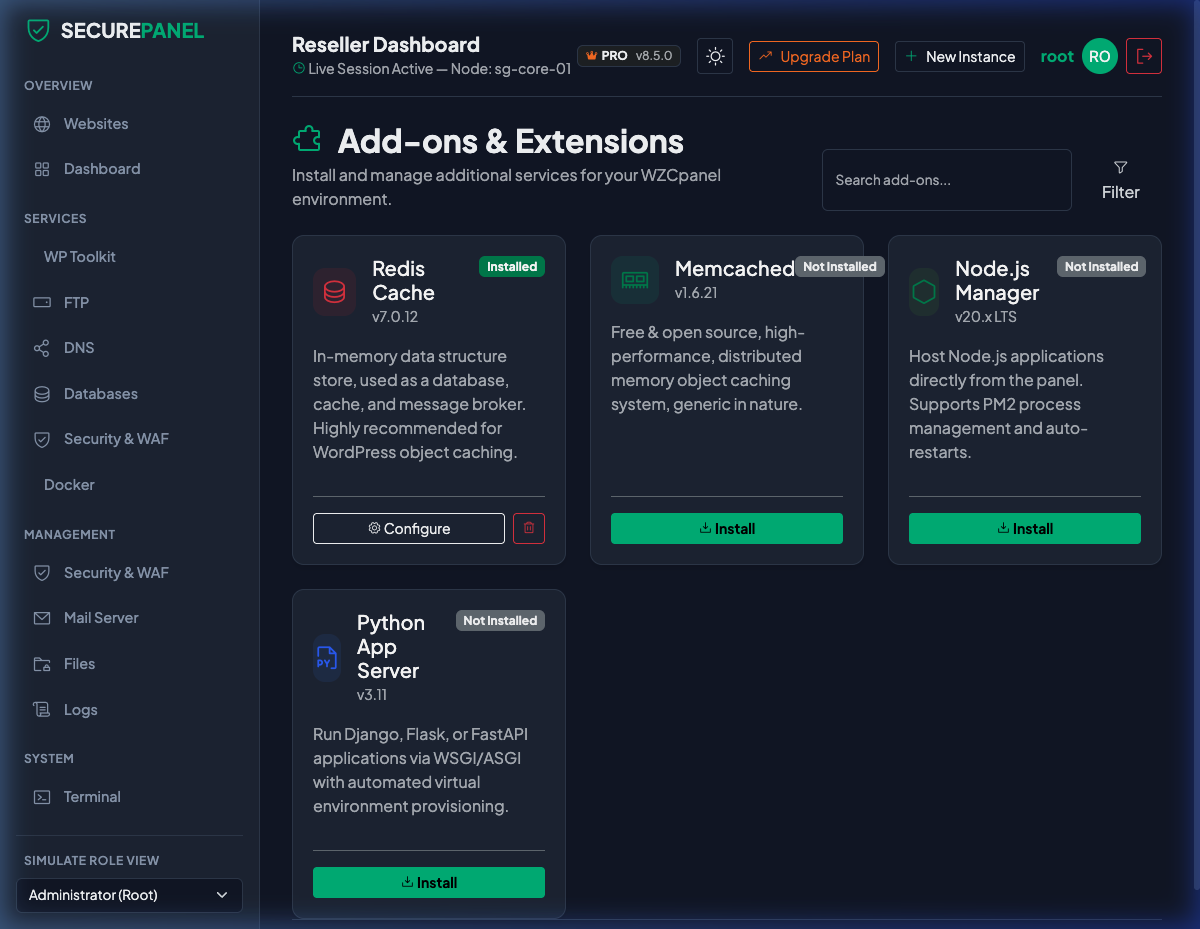Click version v1.6.21 text
Screen dimensions: 1200x929
coord(696,293)
